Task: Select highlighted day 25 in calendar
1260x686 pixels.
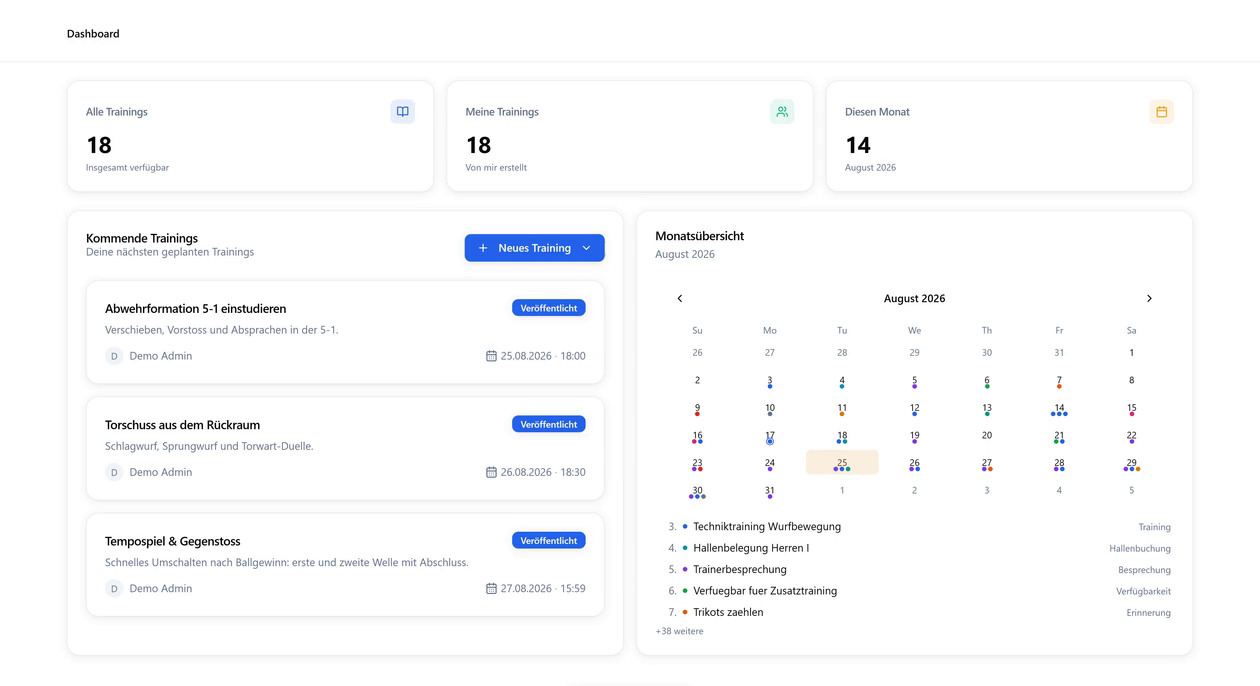Action: [x=842, y=463]
